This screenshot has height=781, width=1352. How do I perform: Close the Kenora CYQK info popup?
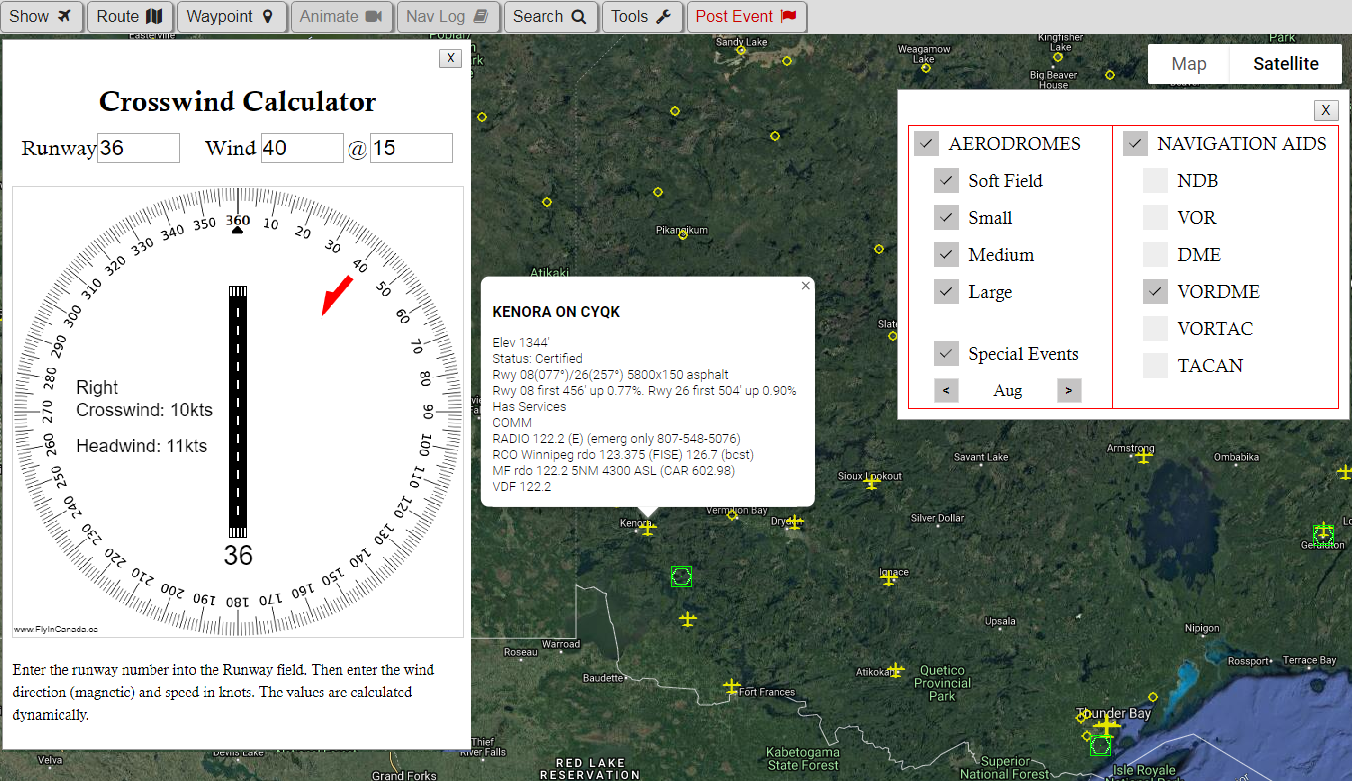(x=805, y=286)
